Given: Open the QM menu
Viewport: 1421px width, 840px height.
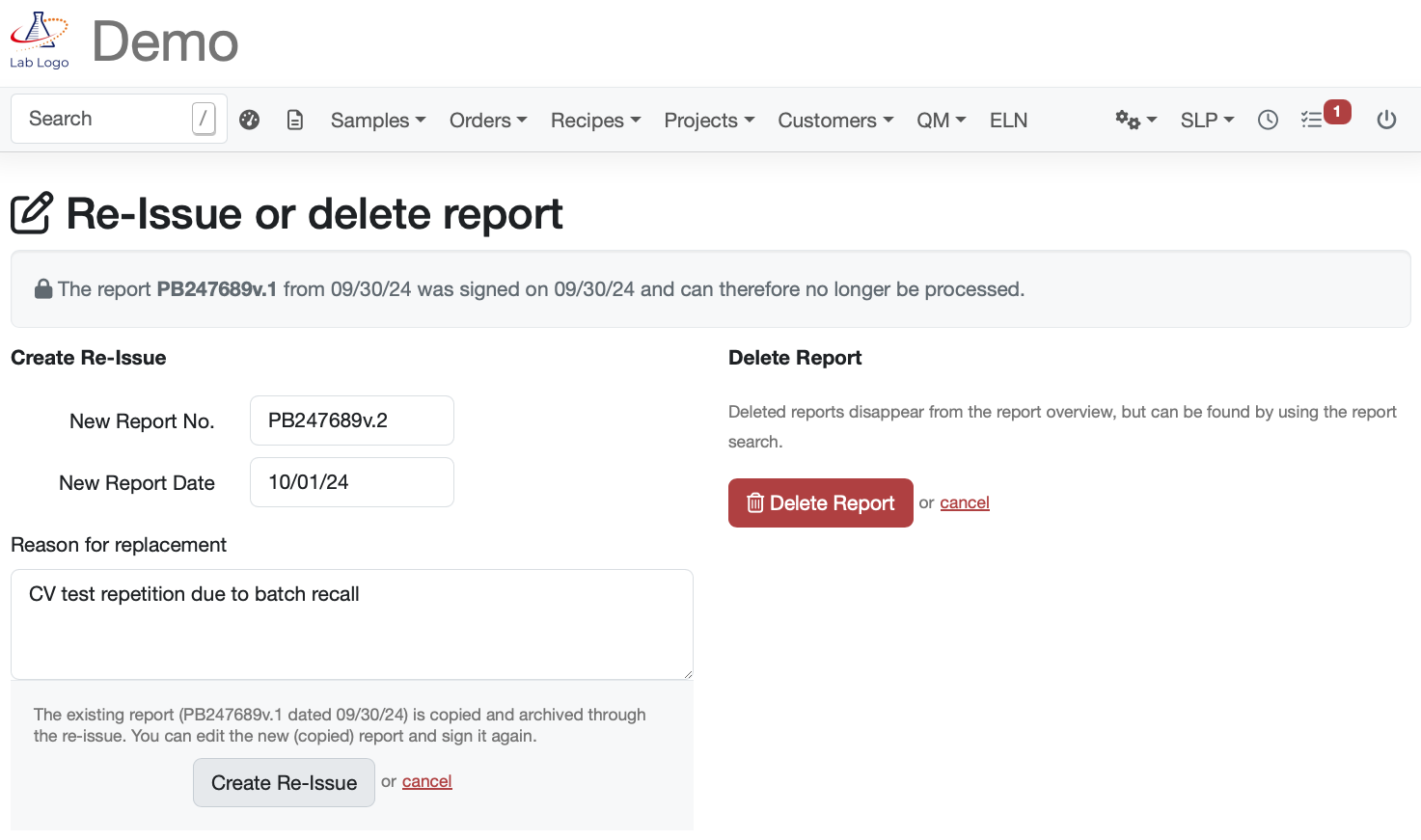Looking at the screenshot, I should point(941,121).
